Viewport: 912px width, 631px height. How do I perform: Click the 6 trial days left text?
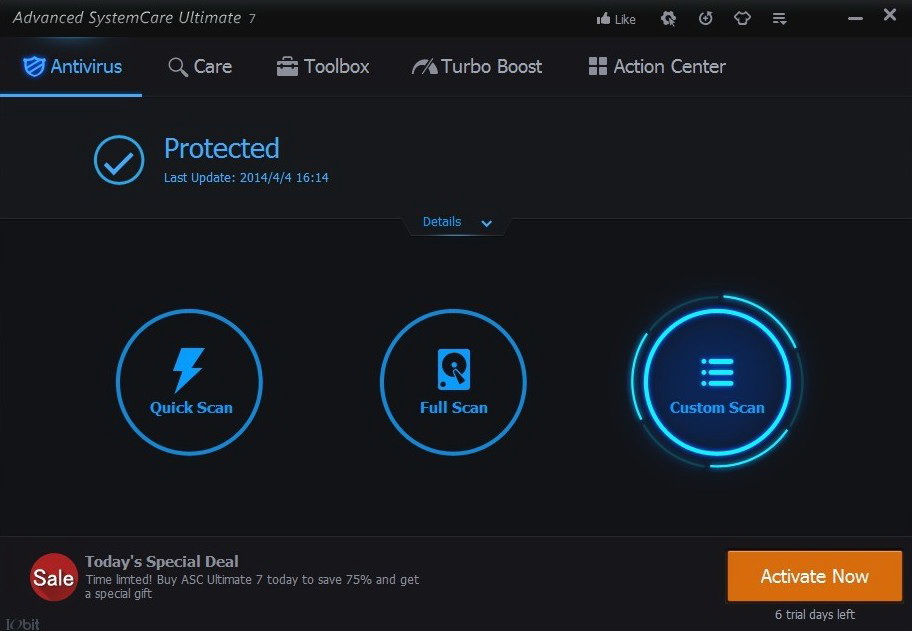coord(815,614)
